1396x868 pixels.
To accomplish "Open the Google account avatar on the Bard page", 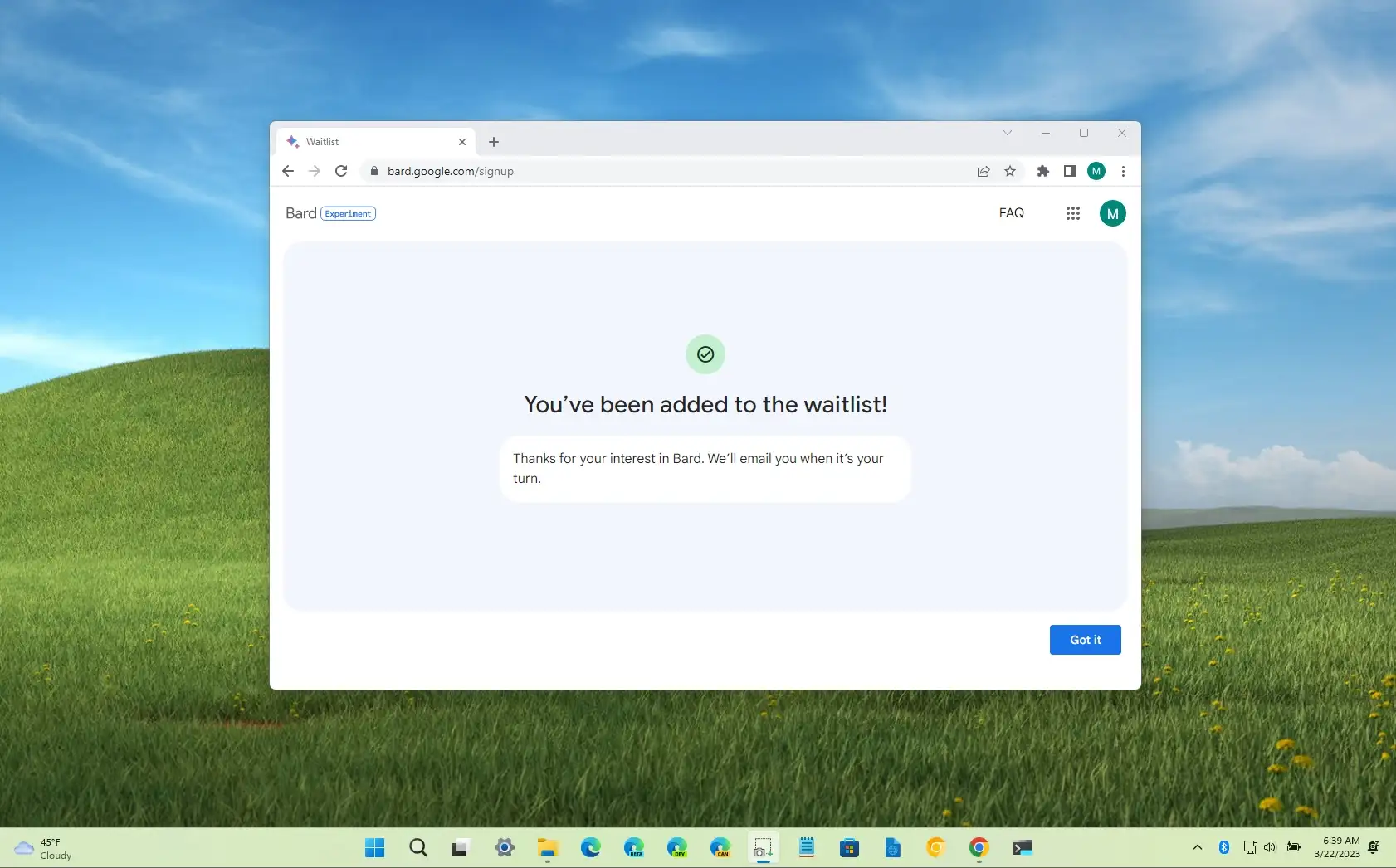I will pyautogui.click(x=1113, y=213).
